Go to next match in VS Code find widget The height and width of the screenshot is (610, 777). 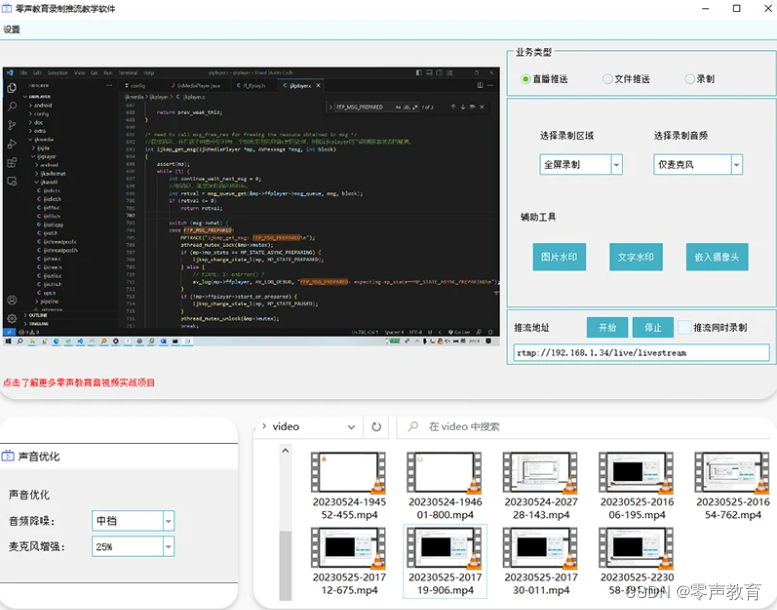(x=463, y=107)
